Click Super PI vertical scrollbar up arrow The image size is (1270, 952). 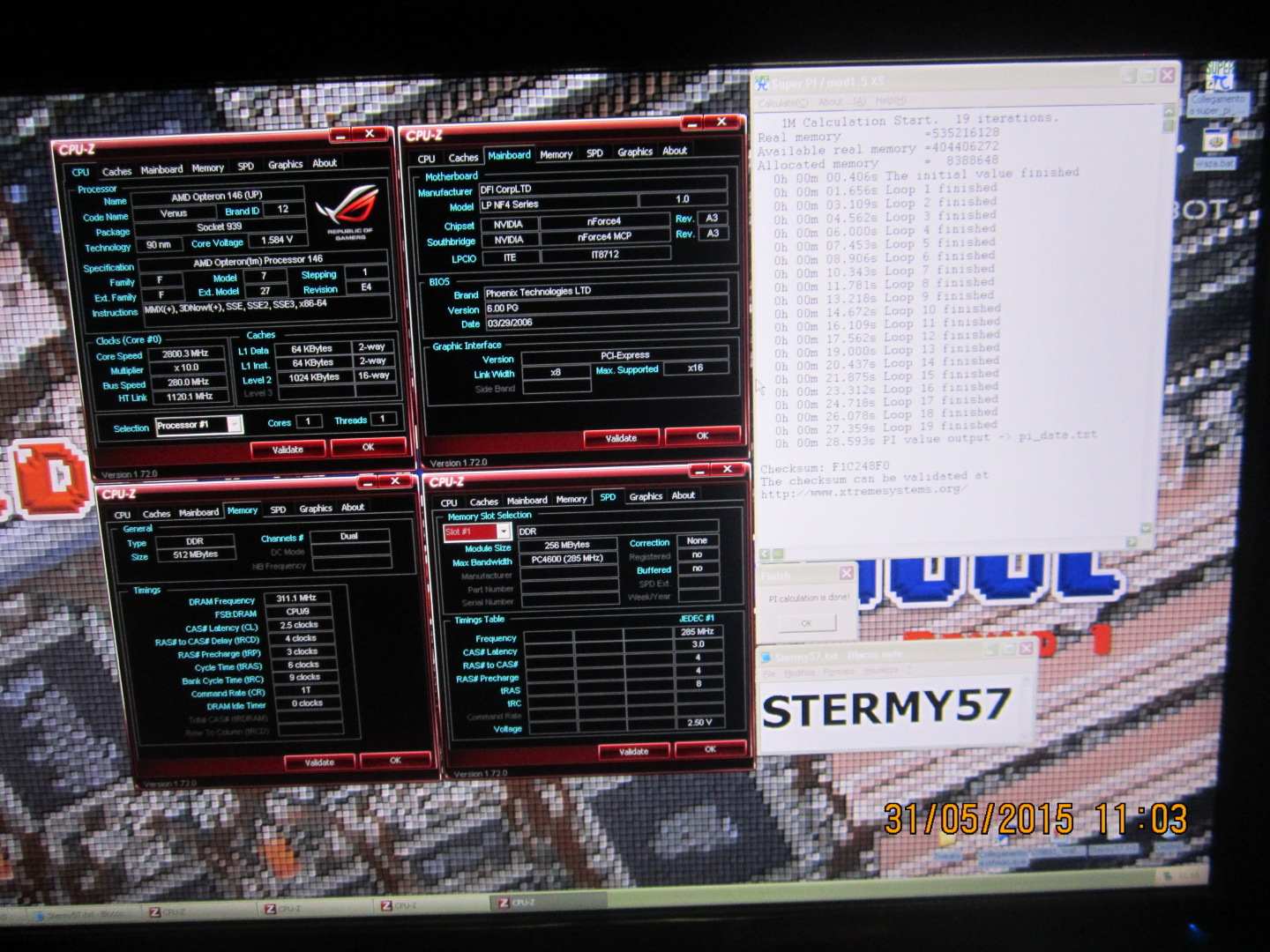coord(1169,112)
